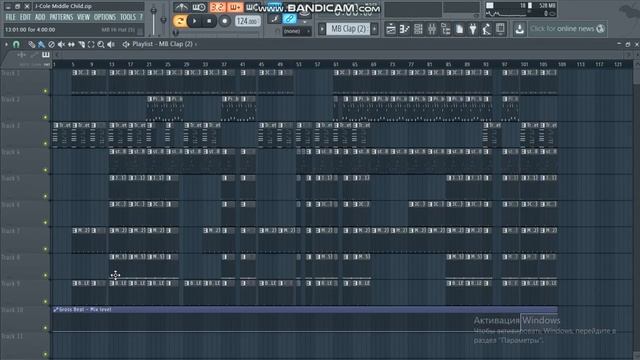Open the Playlist options menu arrow
This screenshot has width=640, height=360.
[x=6, y=44]
